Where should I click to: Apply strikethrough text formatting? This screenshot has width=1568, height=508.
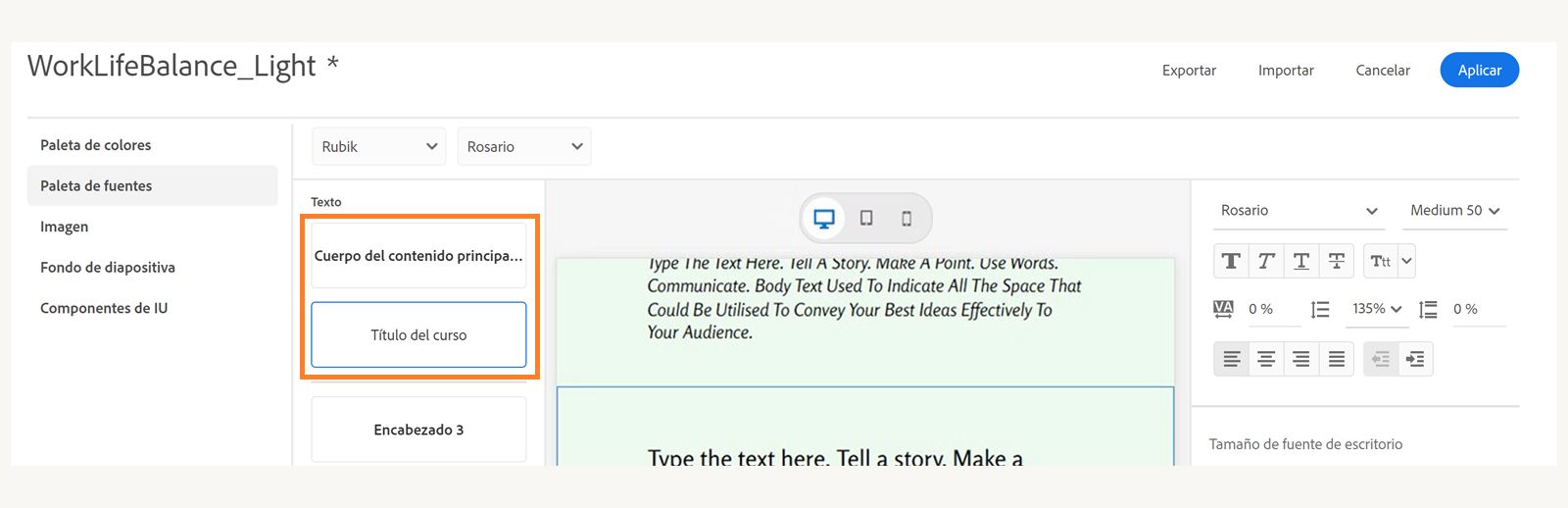pyautogui.click(x=1336, y=261)
